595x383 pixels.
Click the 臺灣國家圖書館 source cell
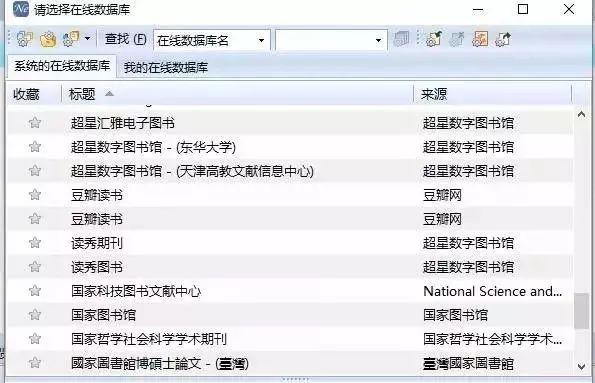468,364
